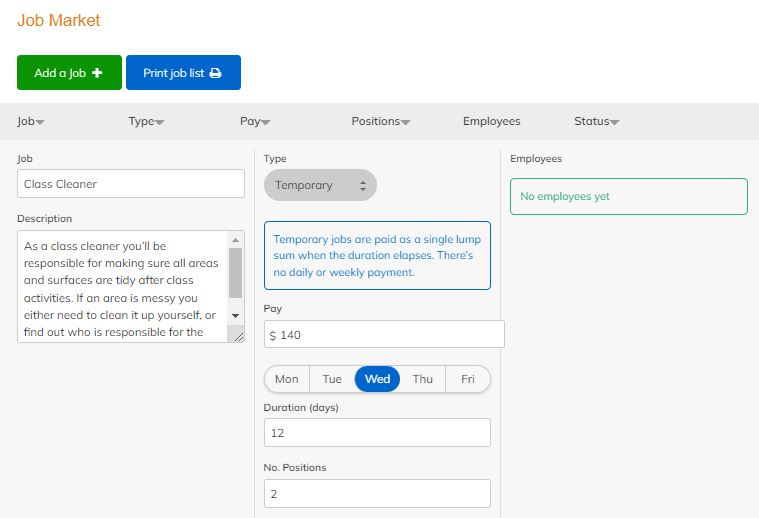This screenshot has width=759, height=518.
Task: Click the Duration (days) input field
Action: 377,432
